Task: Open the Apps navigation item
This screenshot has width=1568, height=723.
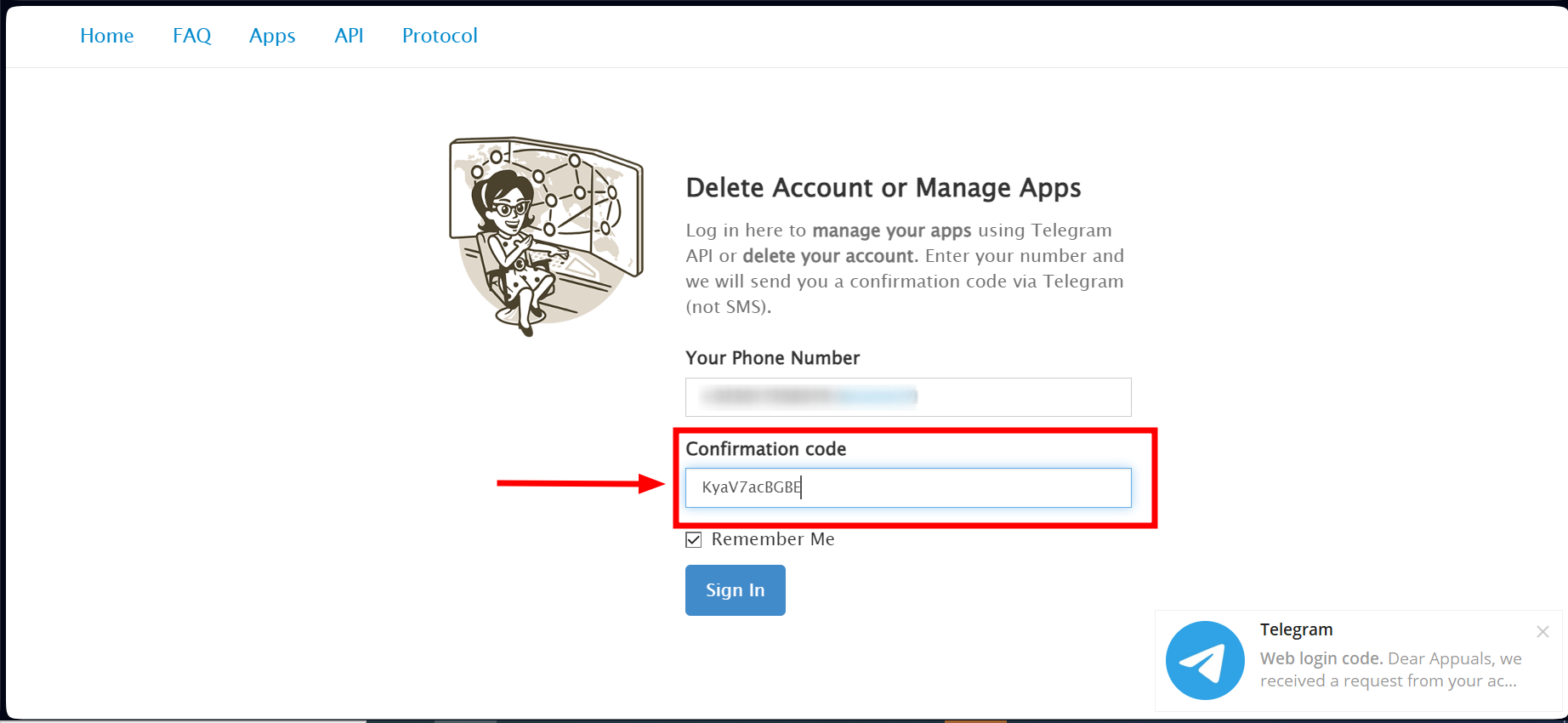Action: (x=272, y=36)
